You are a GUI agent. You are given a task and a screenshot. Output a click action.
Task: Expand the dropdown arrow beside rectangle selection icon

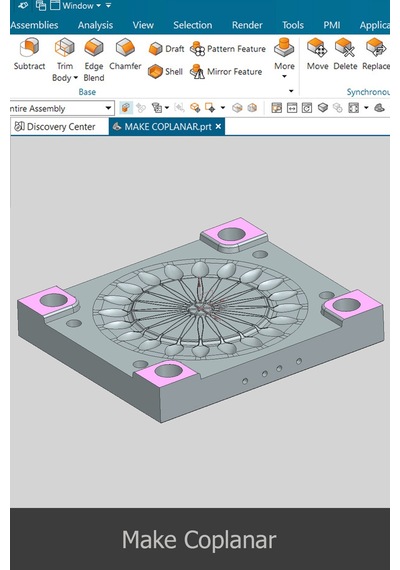tap(223, 108)
